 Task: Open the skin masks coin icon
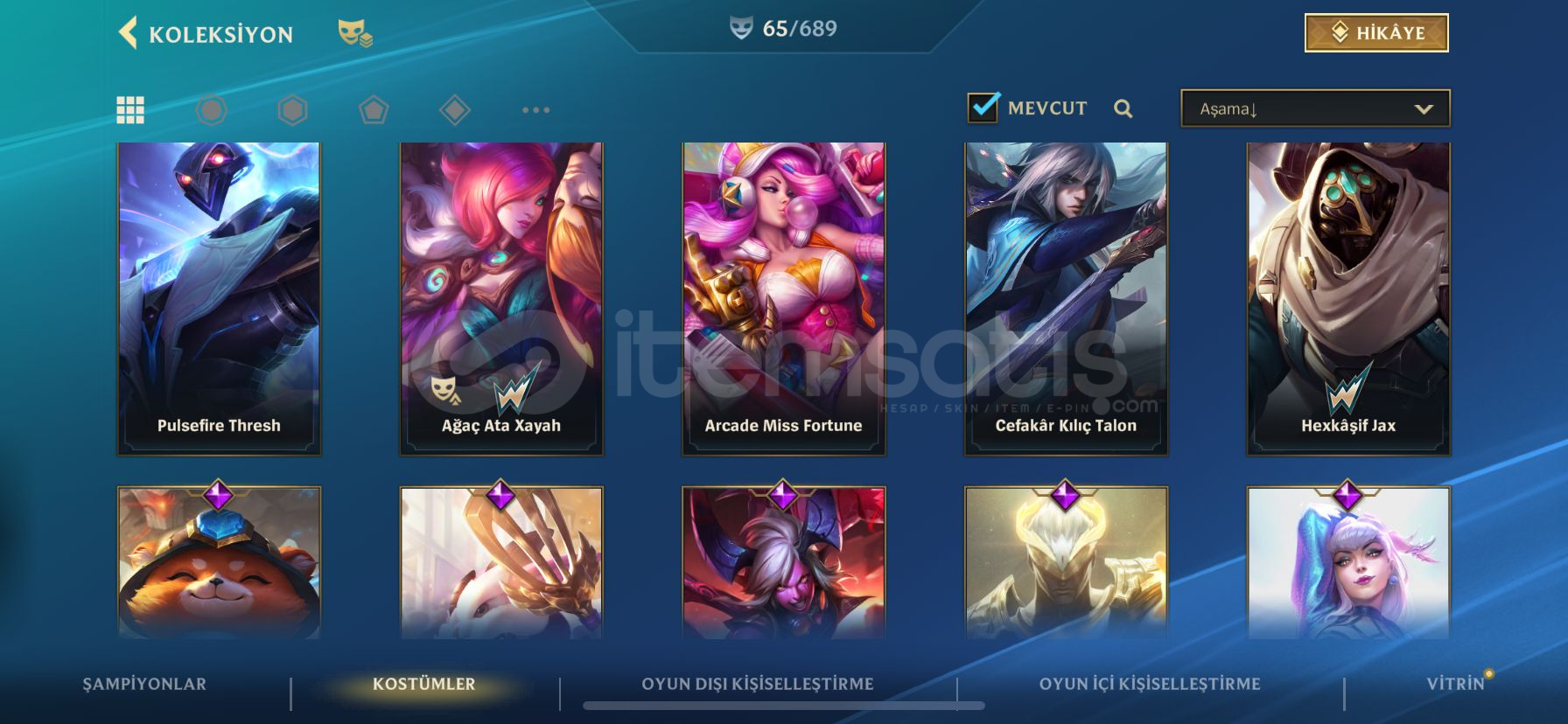355,33
